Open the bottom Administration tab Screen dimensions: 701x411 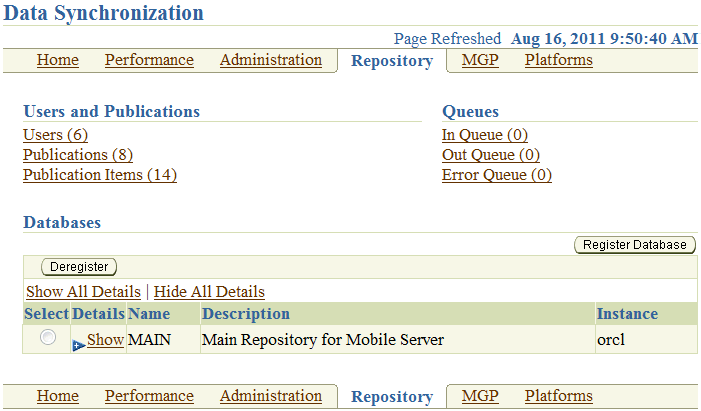click(271, 396)
